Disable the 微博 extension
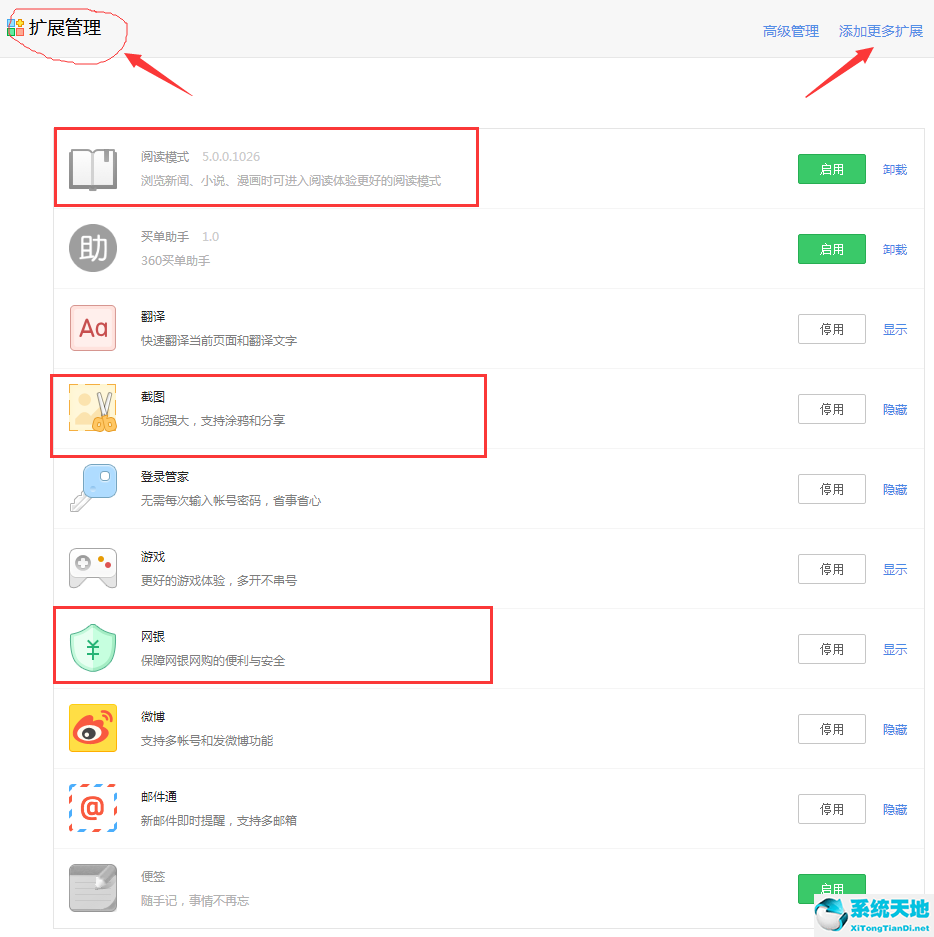Image resolution: width=934 pixels, height=937 pixels. pos(831,729)
